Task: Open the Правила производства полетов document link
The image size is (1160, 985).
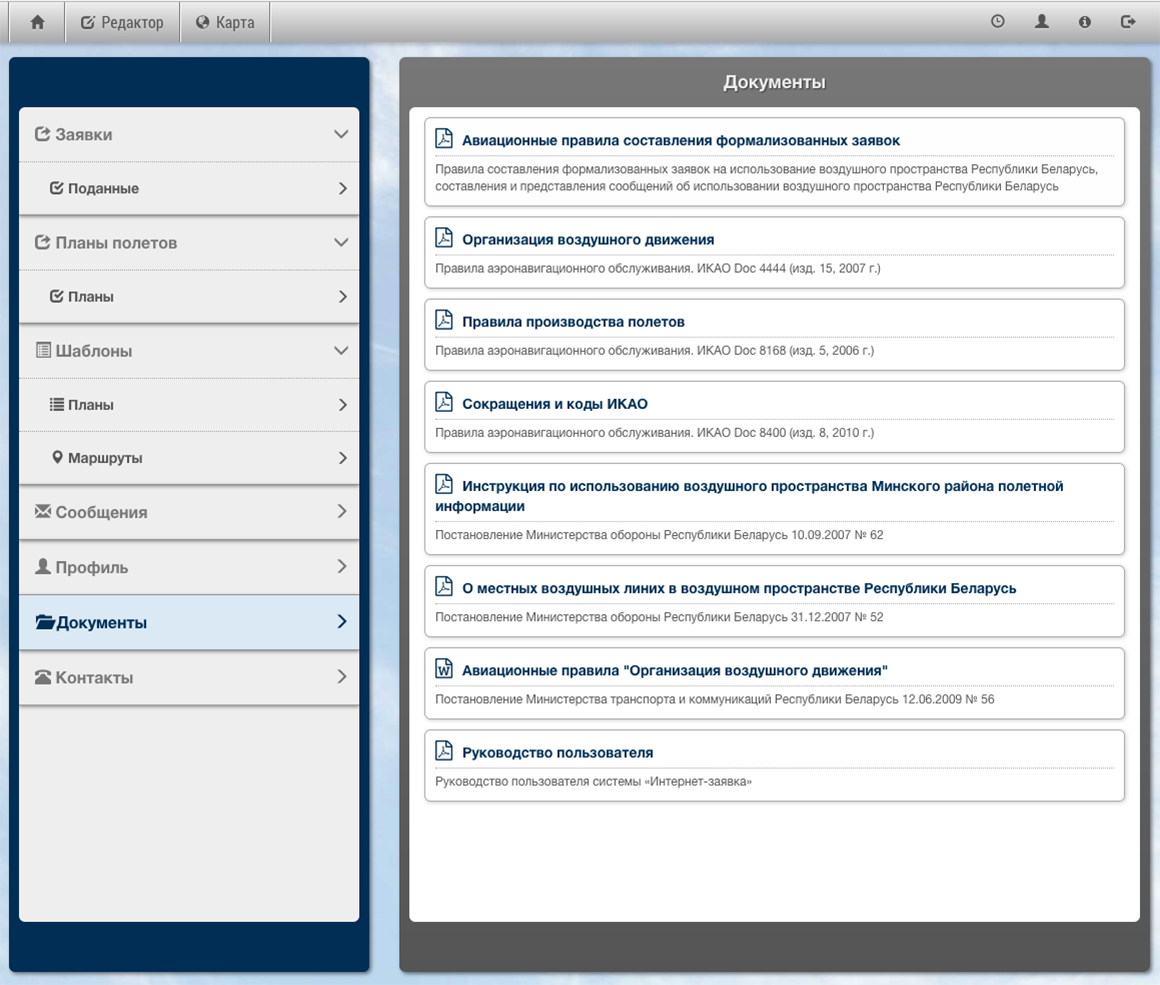Action: pos(573,322)
